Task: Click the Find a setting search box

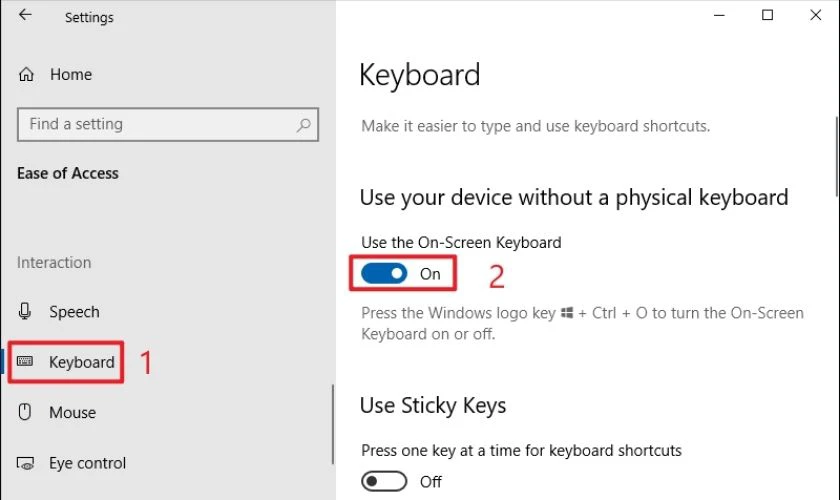Action: point(155,125)
